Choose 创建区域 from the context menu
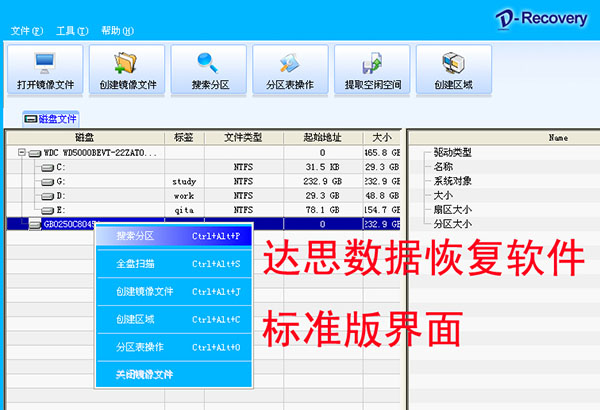This screenshot has width=600, height=410. [174, 319]
